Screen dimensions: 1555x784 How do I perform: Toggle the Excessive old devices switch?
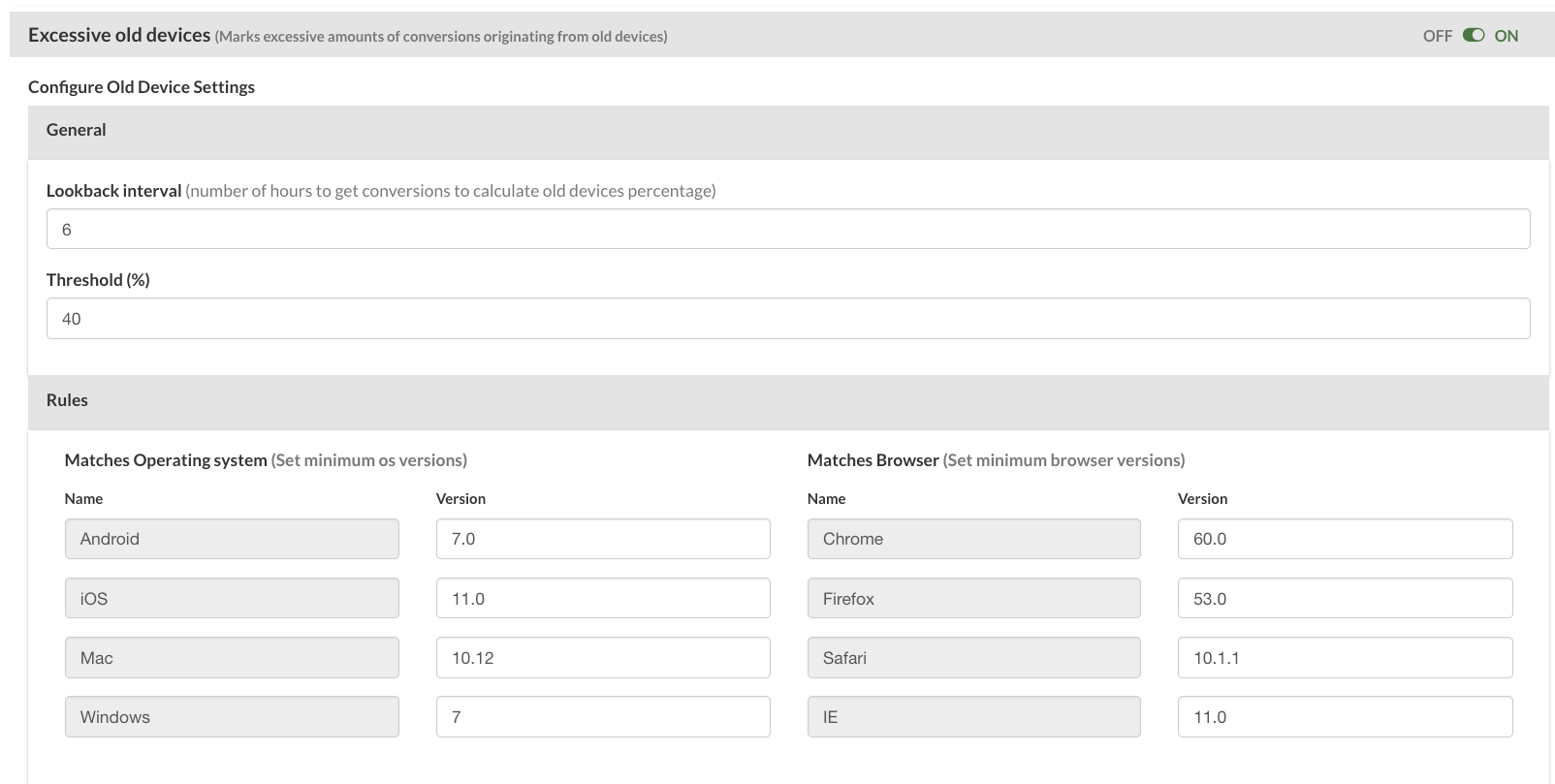(x=1474, y=36)
